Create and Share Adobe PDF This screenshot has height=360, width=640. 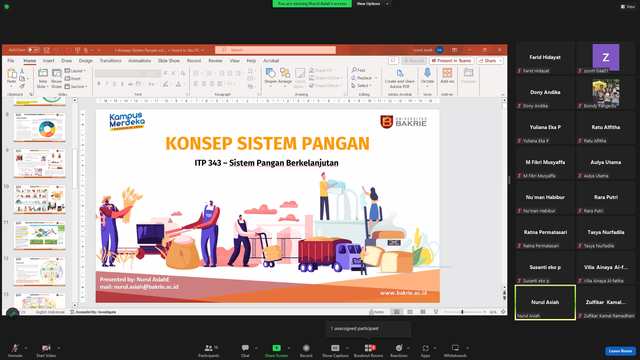400,78
